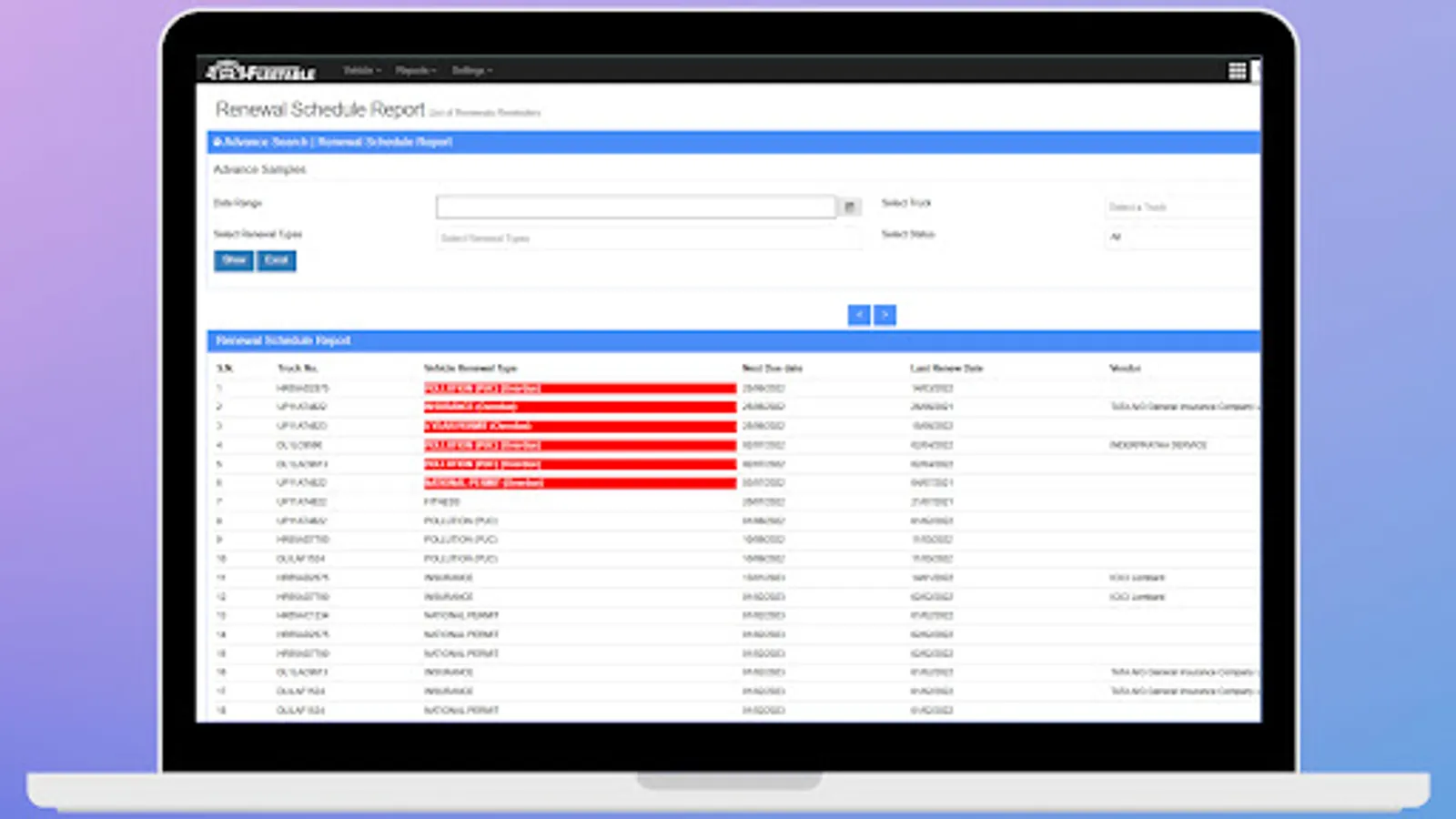The image size is (1456, 819).
Task: Click the Renewal Schedule Report table panel header
Action: tap(733, 340)
